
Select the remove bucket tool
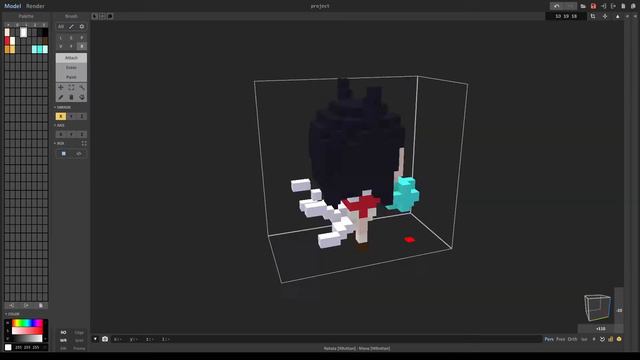pyautogui.click(x=71, y=97)
